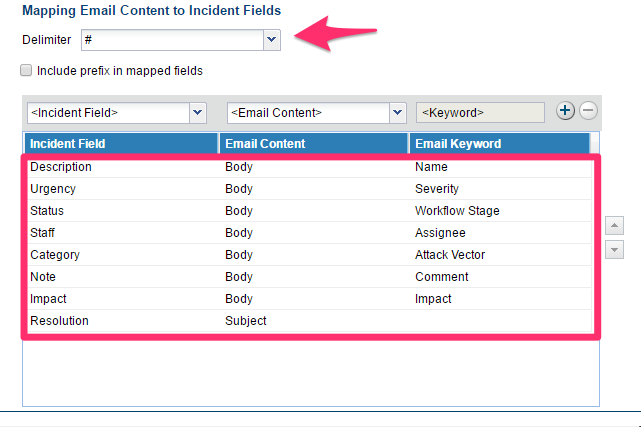Screen dimensions: 641x427
Task: Expand the Email Content dropdown
Action: 397,112
